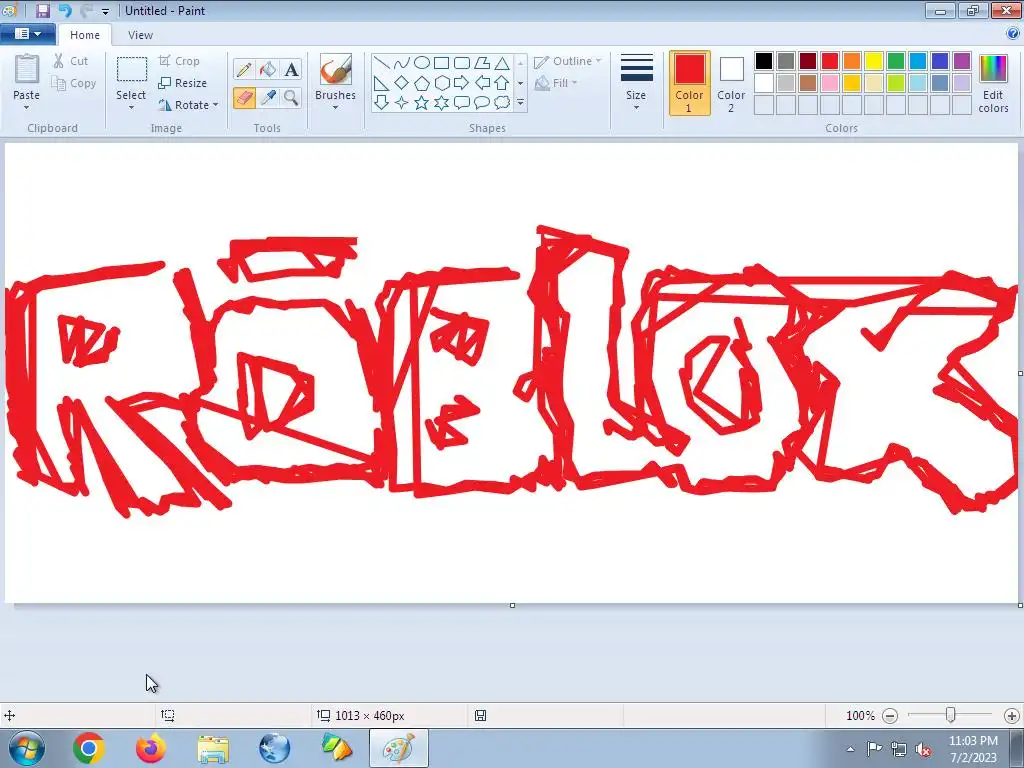Click the Save icon in title bar

click(43, 10)
